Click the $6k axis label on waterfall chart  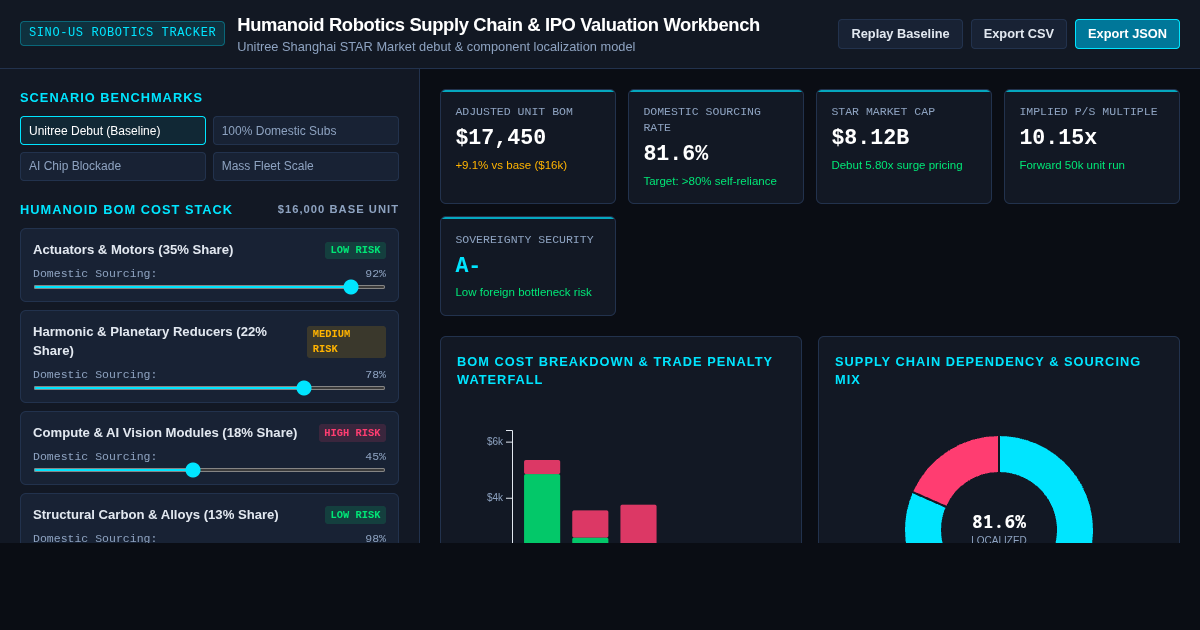(495, 442)
